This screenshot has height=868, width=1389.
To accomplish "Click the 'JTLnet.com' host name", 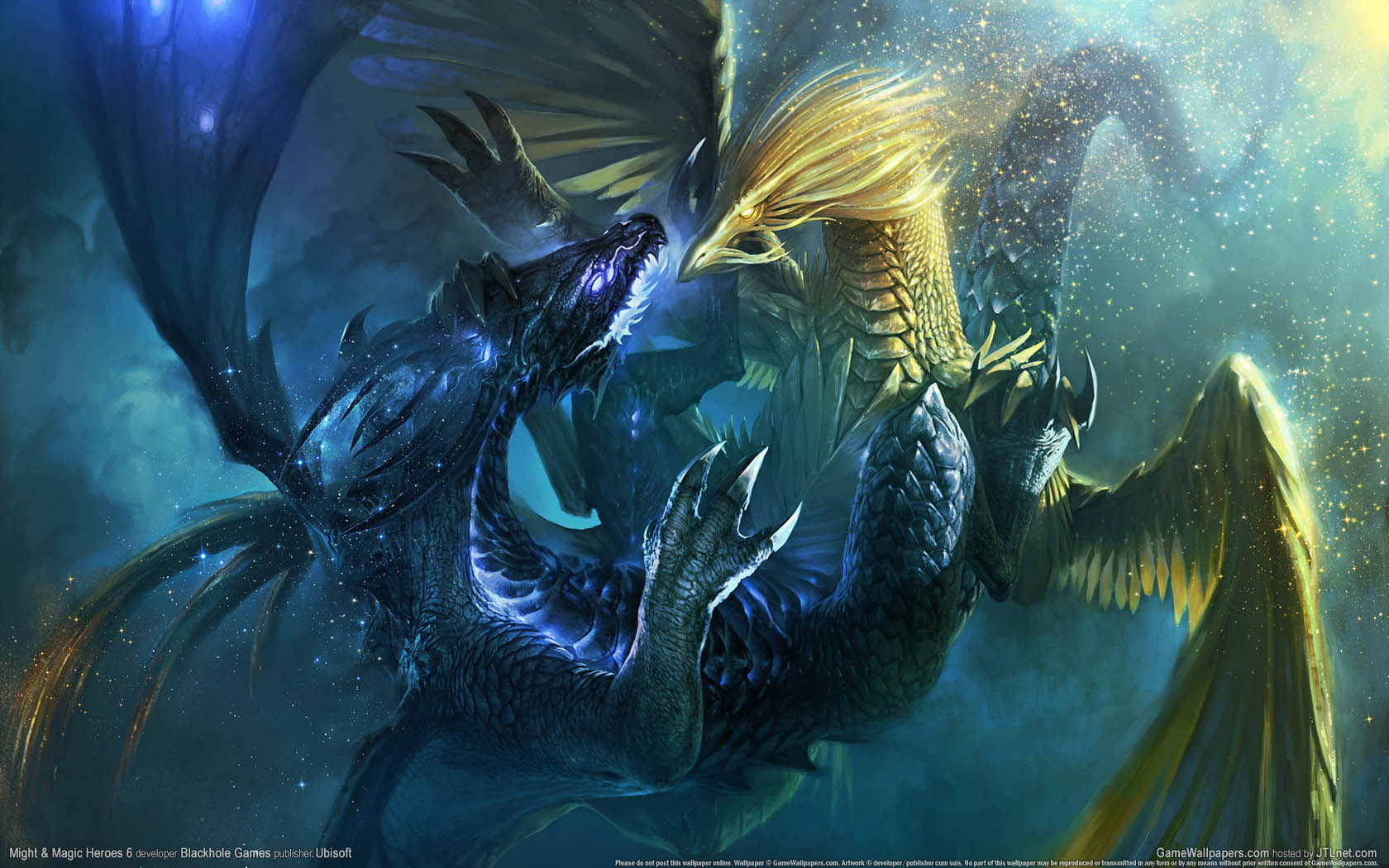I will (1347, 852).
